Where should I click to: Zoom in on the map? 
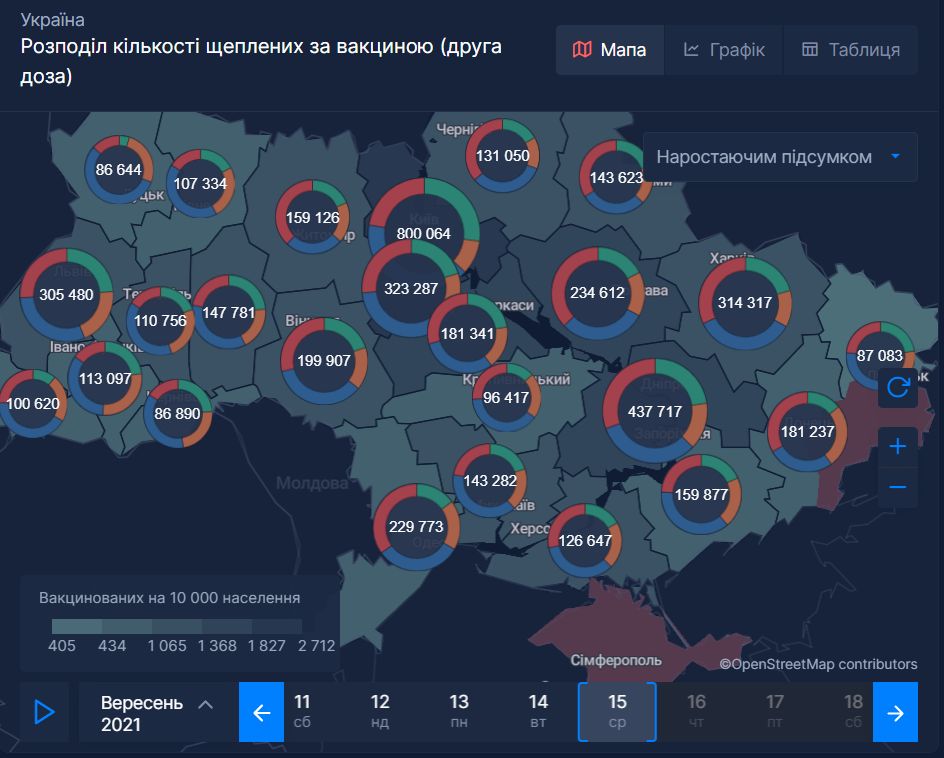click(897, 446)
